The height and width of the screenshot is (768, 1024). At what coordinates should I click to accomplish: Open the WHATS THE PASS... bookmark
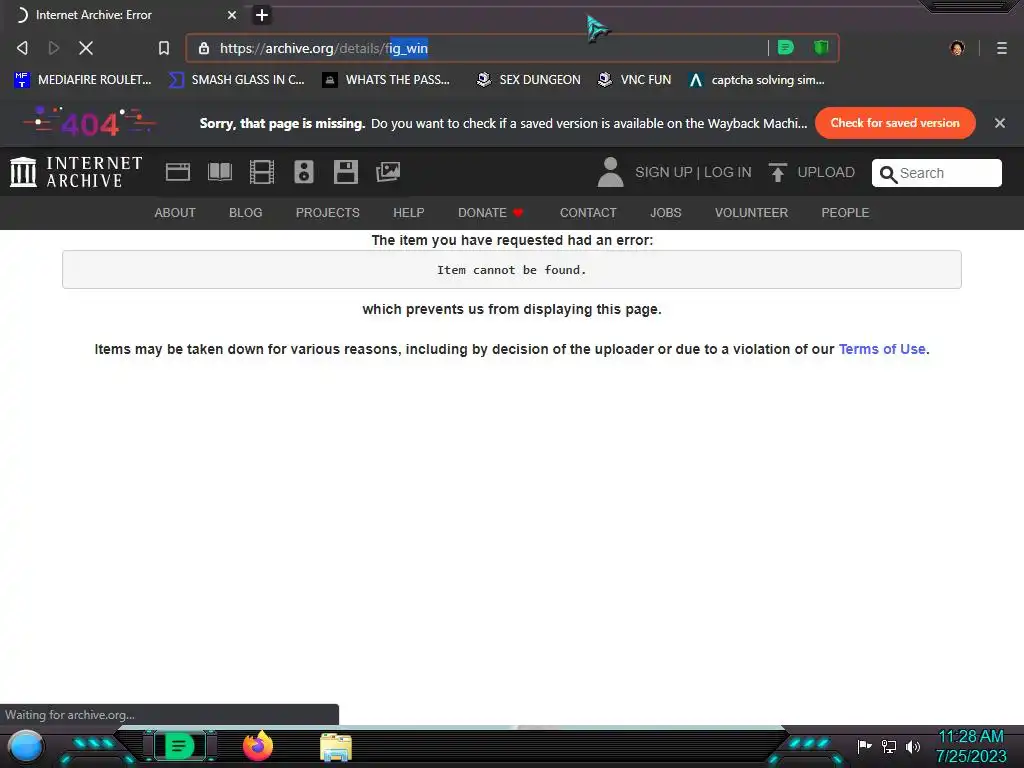point(386,80)
